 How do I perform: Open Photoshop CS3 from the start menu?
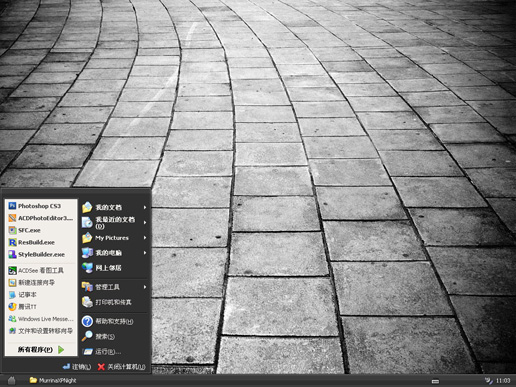click(x=41, y=206)
